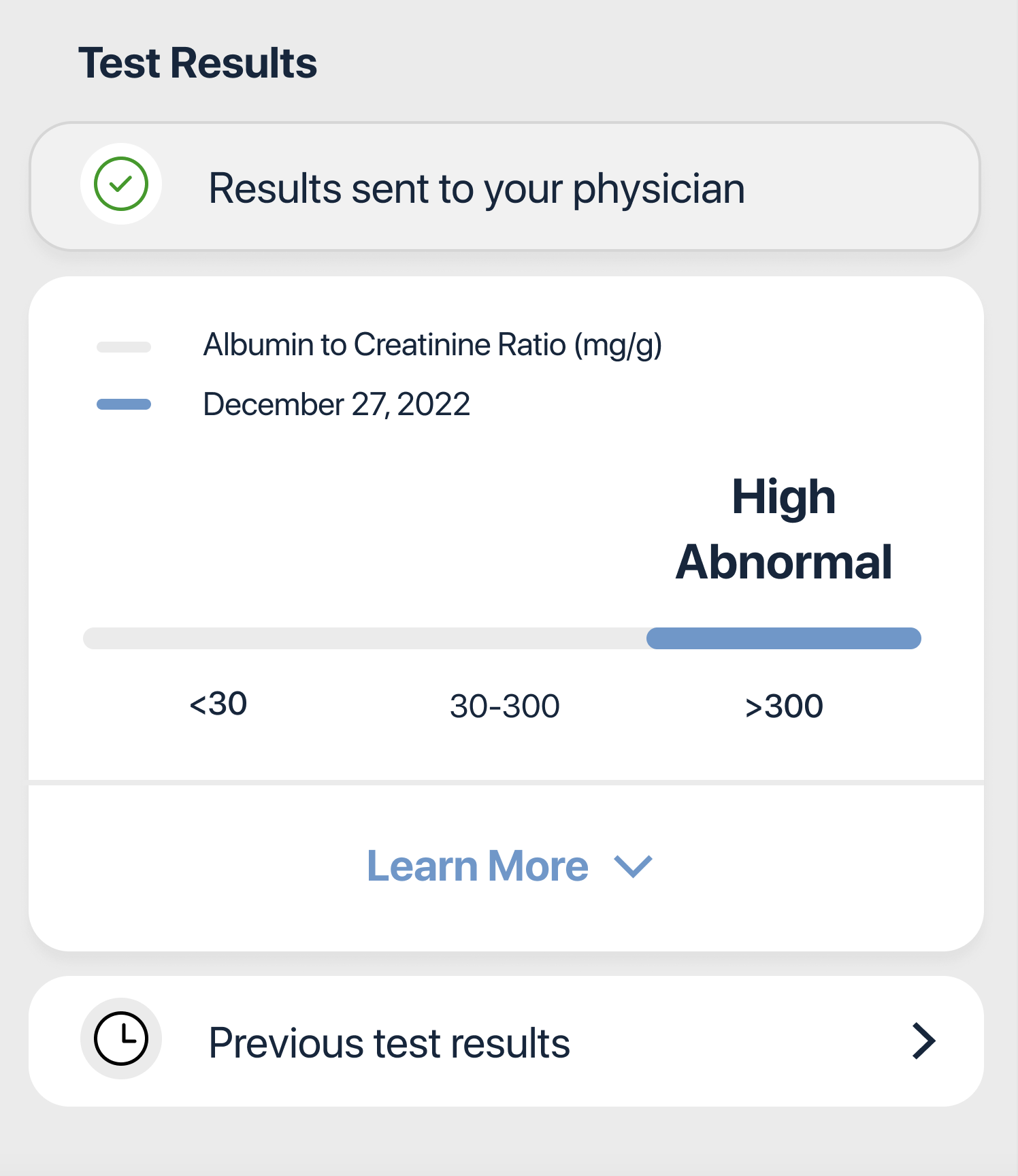Click the word Abnormal in result
Image resolution: width=1018 pixels, height=1176 pixels.
click(784, 562)
